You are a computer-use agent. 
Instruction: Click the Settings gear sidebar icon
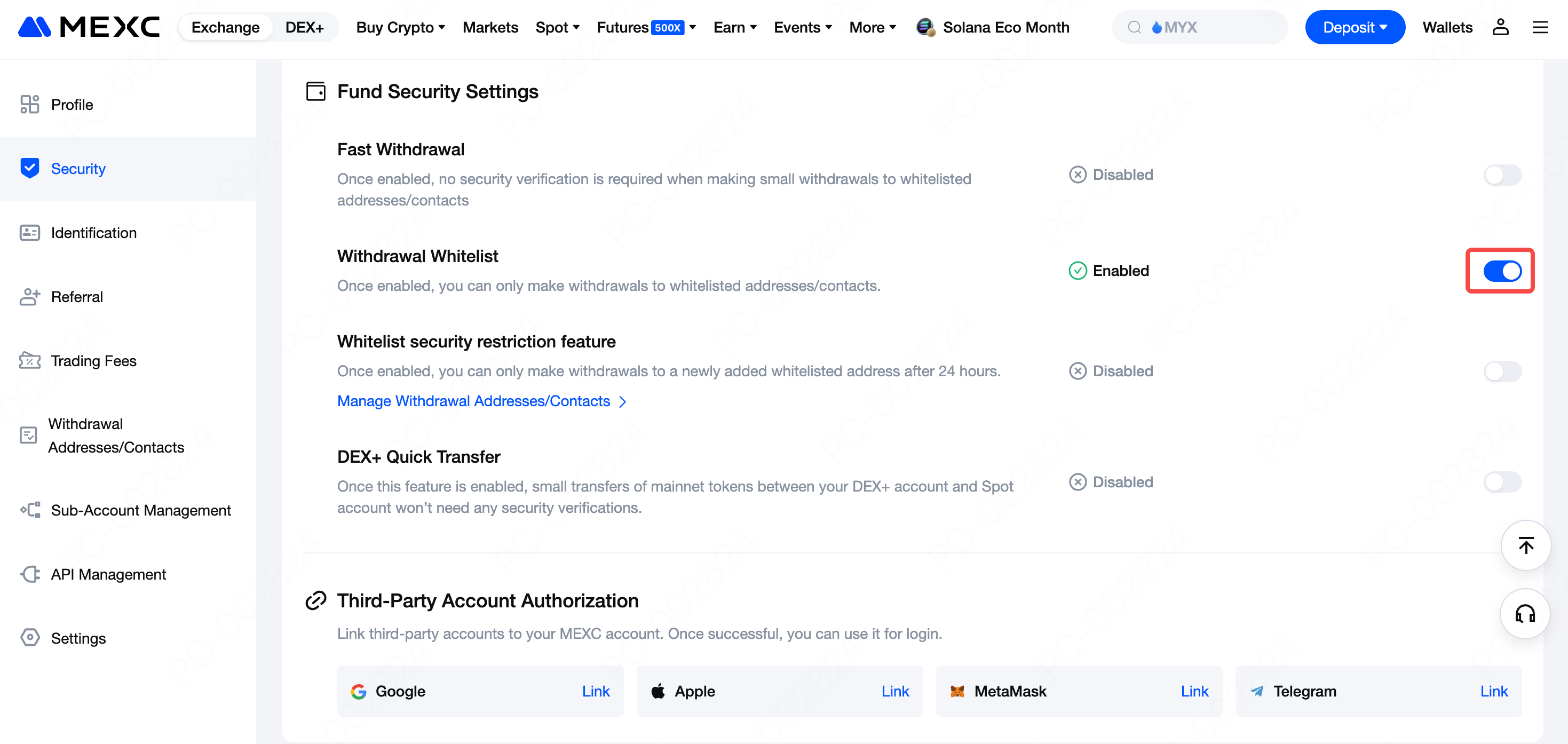[29, 637]
